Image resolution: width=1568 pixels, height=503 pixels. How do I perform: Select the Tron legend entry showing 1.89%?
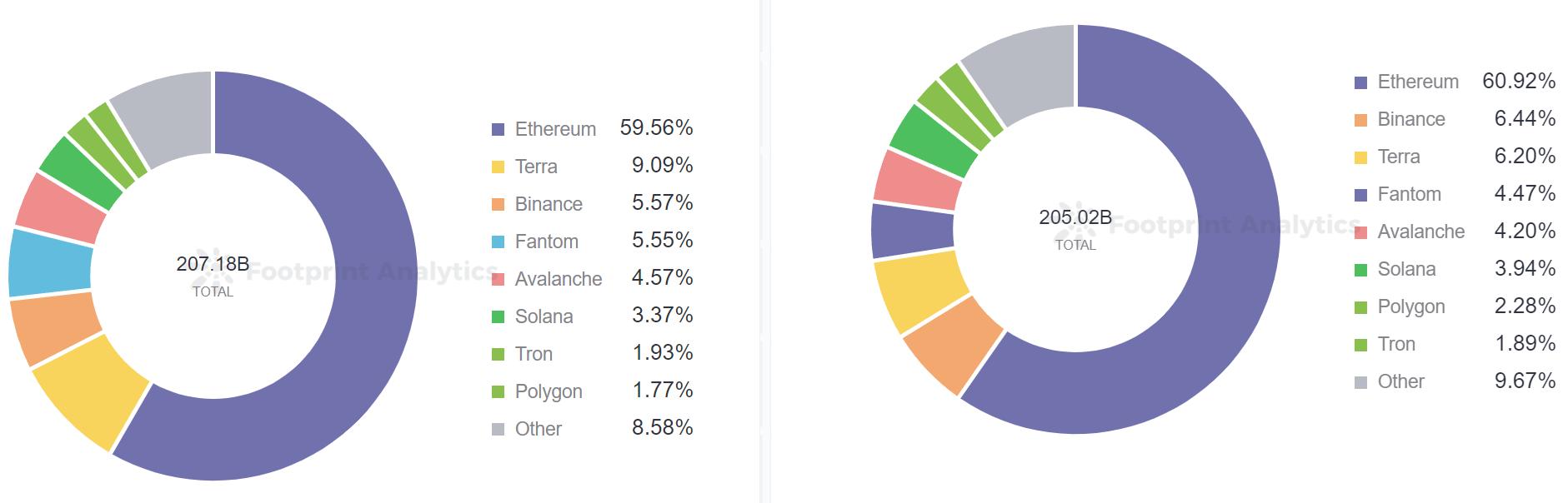[x=1396, y=344]
